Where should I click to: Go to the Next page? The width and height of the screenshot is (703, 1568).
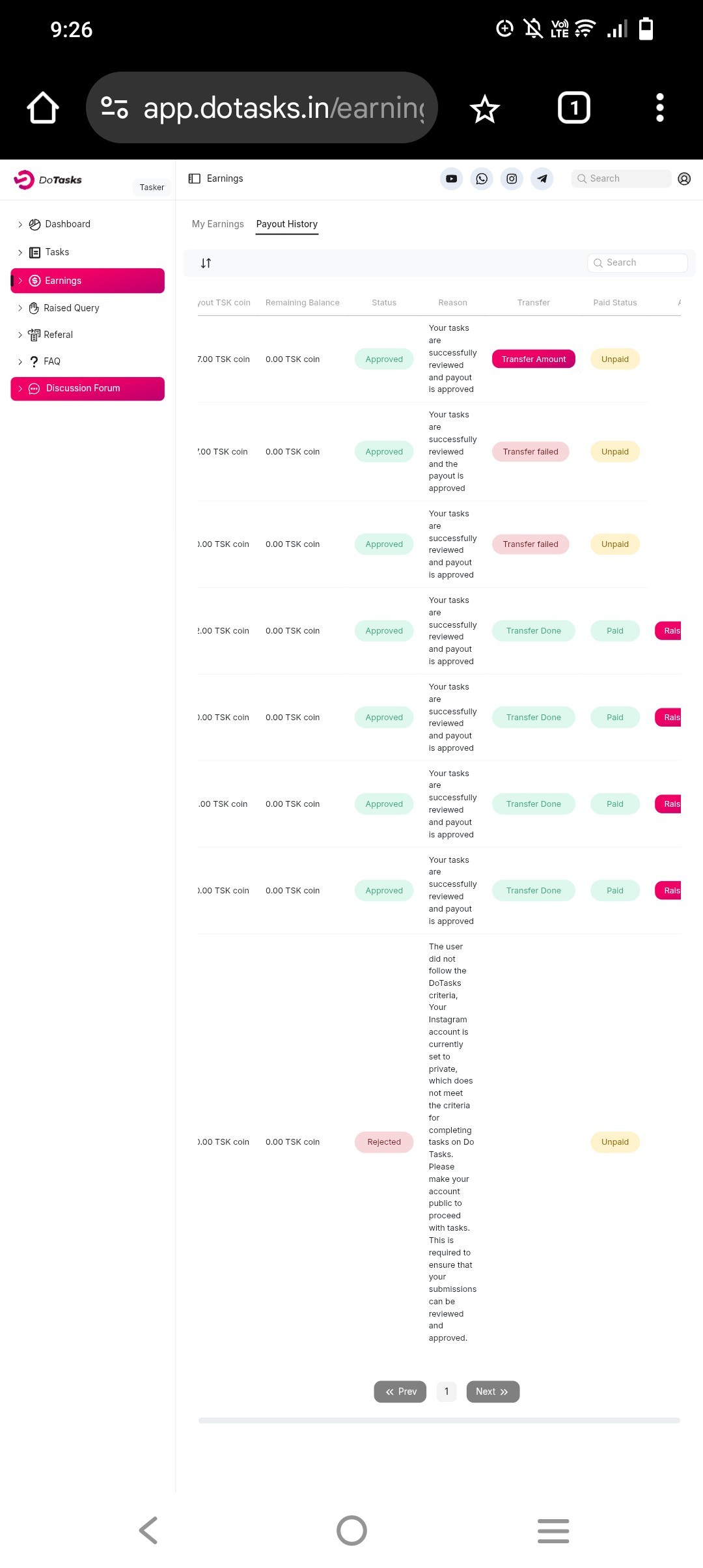tap(492, 1392)
